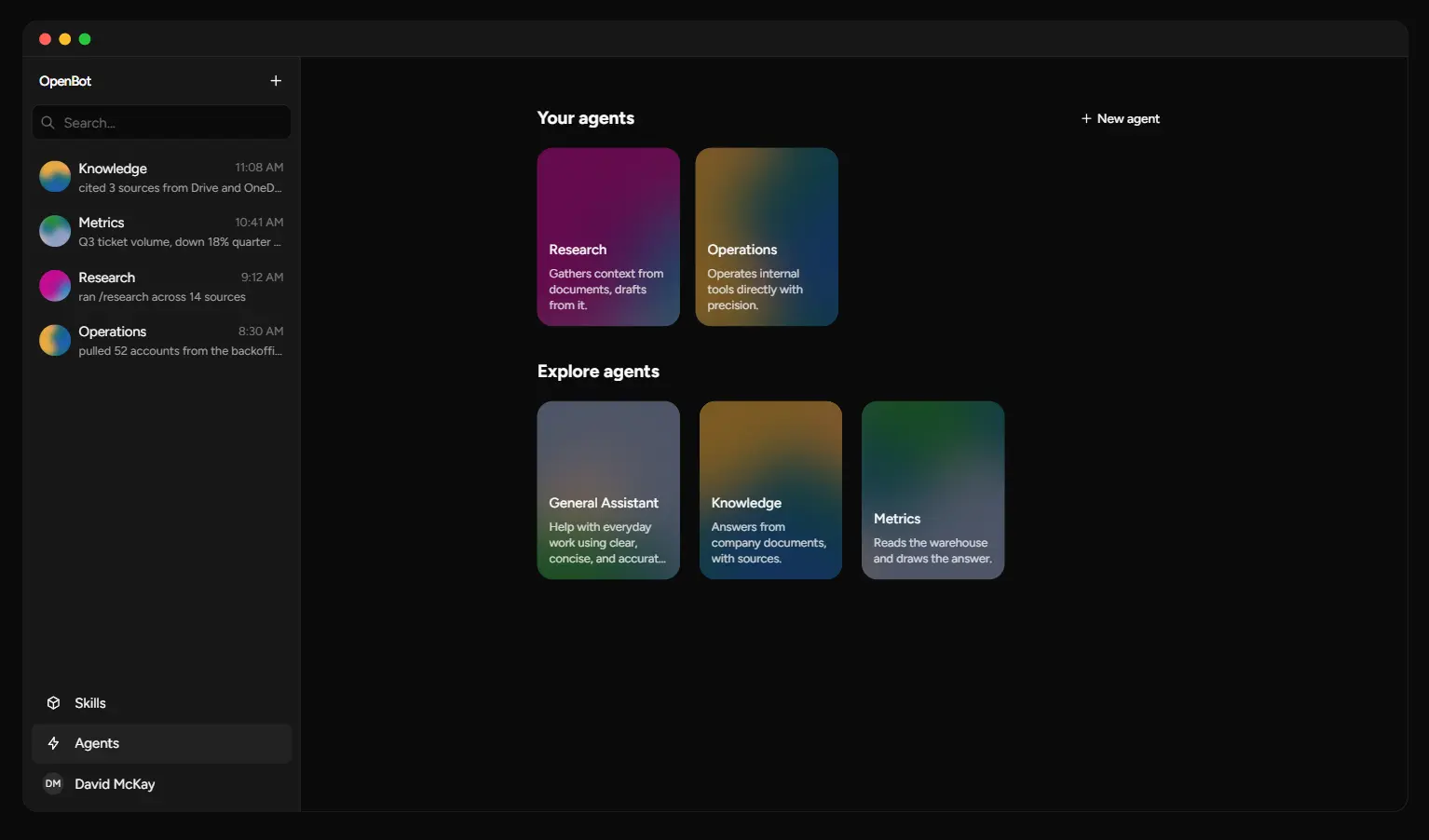Open the Research agent card

point(608,237)
